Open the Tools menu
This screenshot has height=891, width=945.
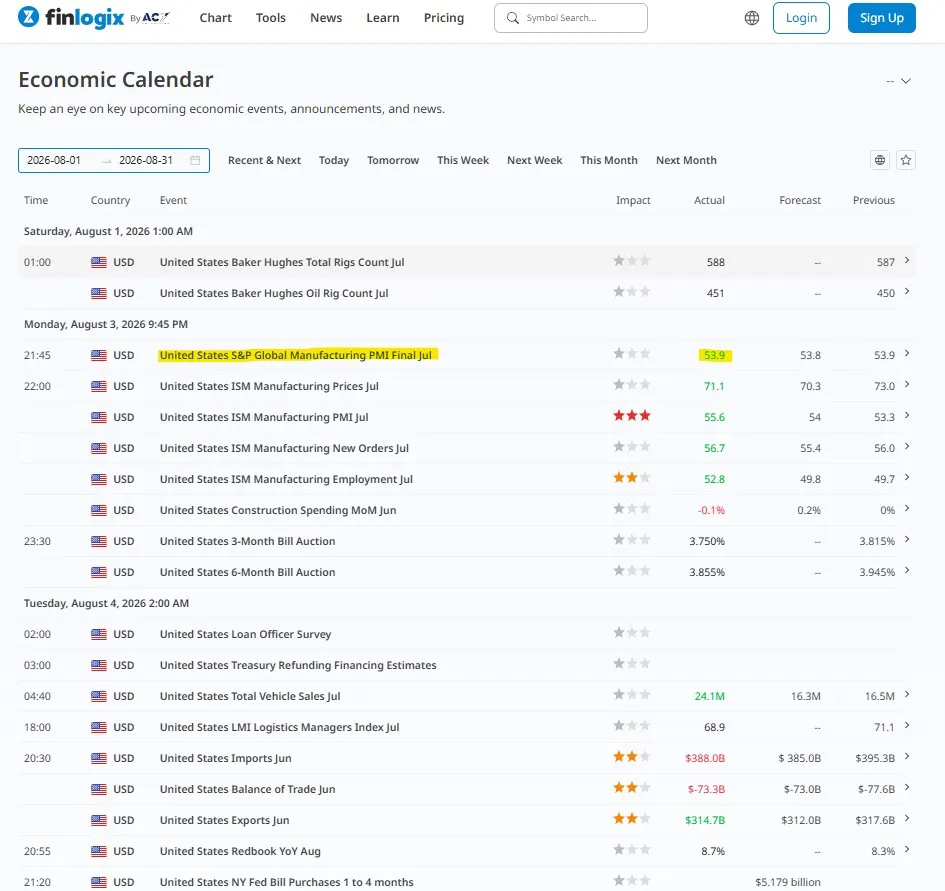(271, 18)
